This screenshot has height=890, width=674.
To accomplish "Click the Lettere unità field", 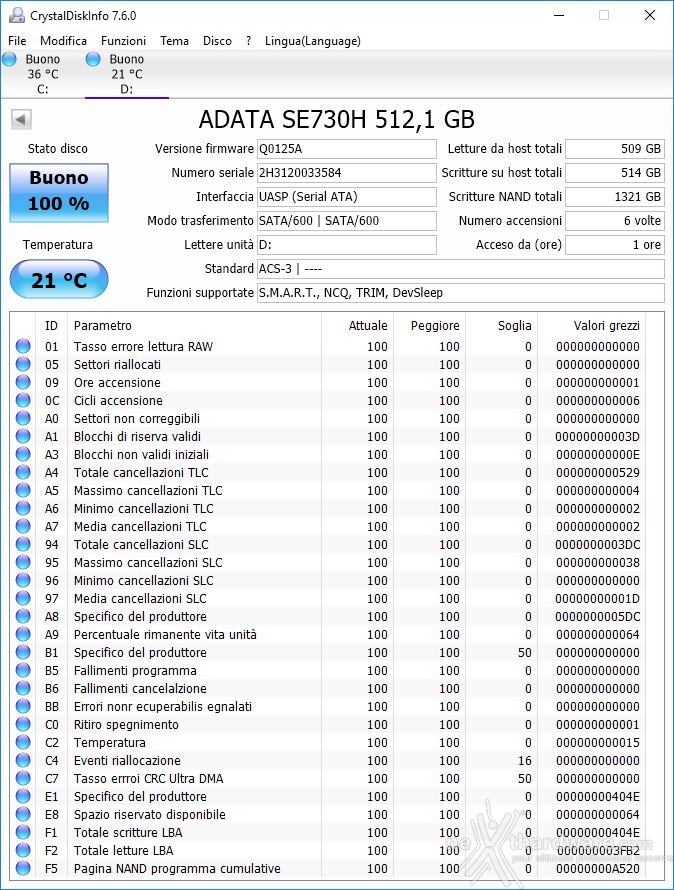I will coord(346,245).
